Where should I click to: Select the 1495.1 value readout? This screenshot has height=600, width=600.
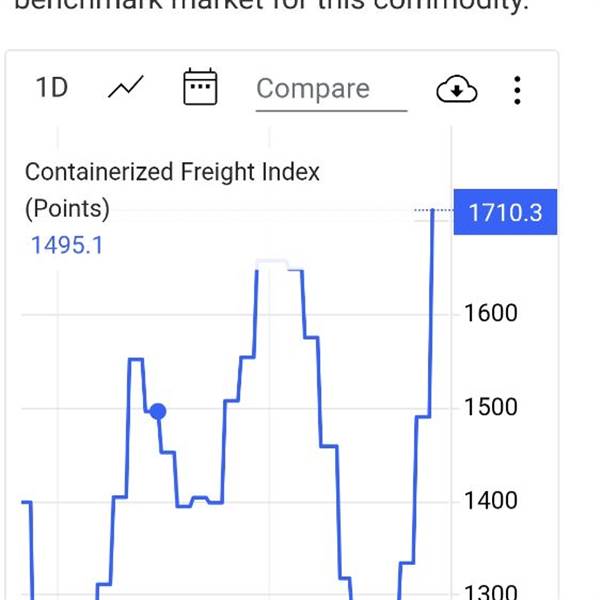pos(67,245)
